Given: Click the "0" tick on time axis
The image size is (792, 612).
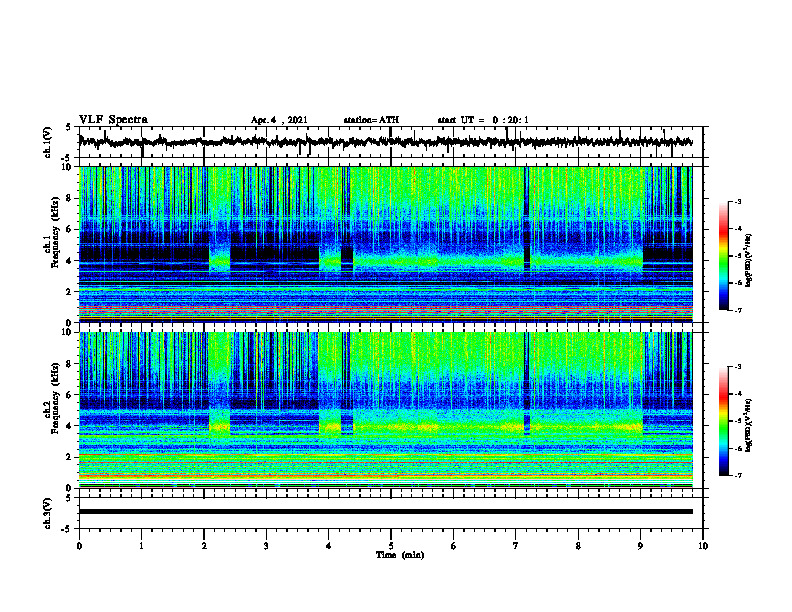Looking at the screenshot, I should [x=79, y=546].
